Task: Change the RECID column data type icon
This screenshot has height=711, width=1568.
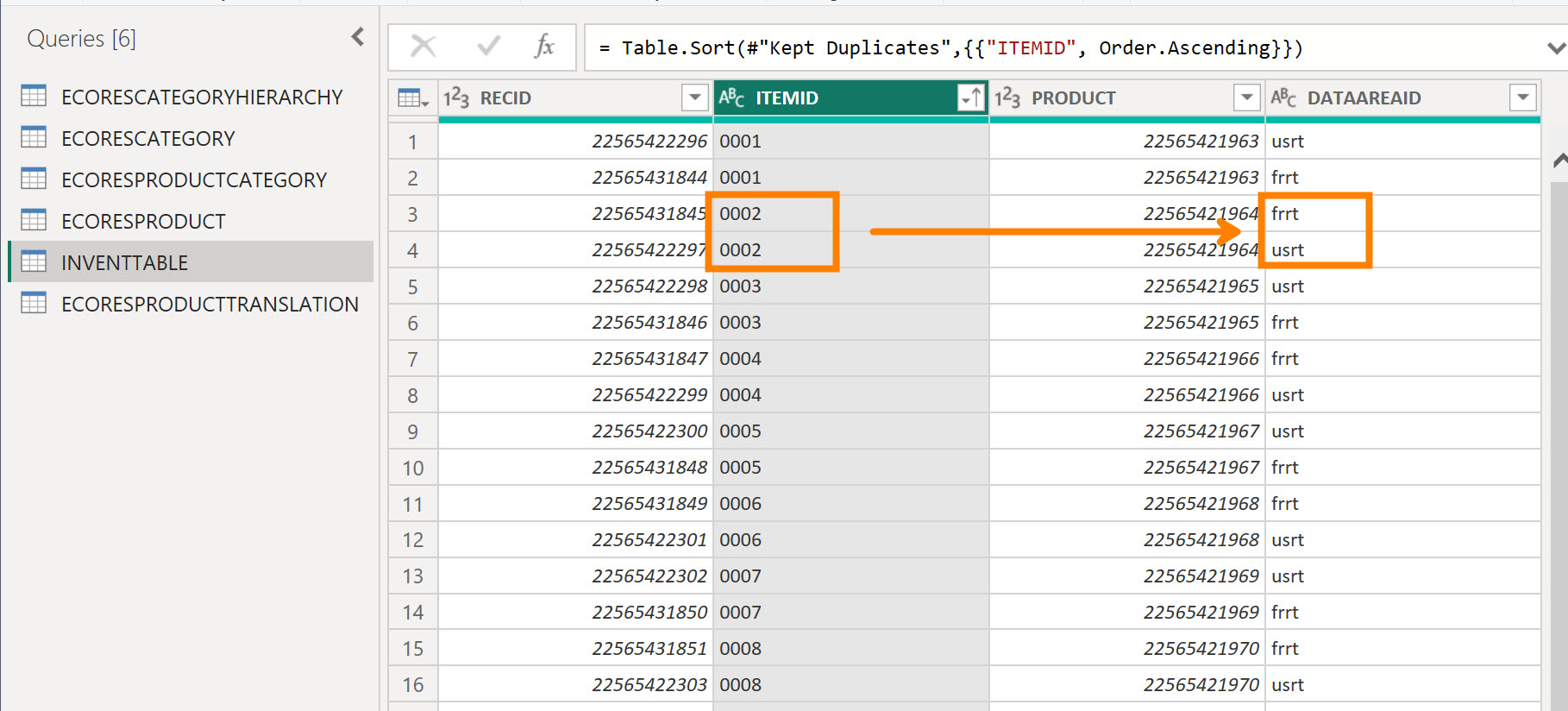Action: pyautogui.click(x=456, y=98)
